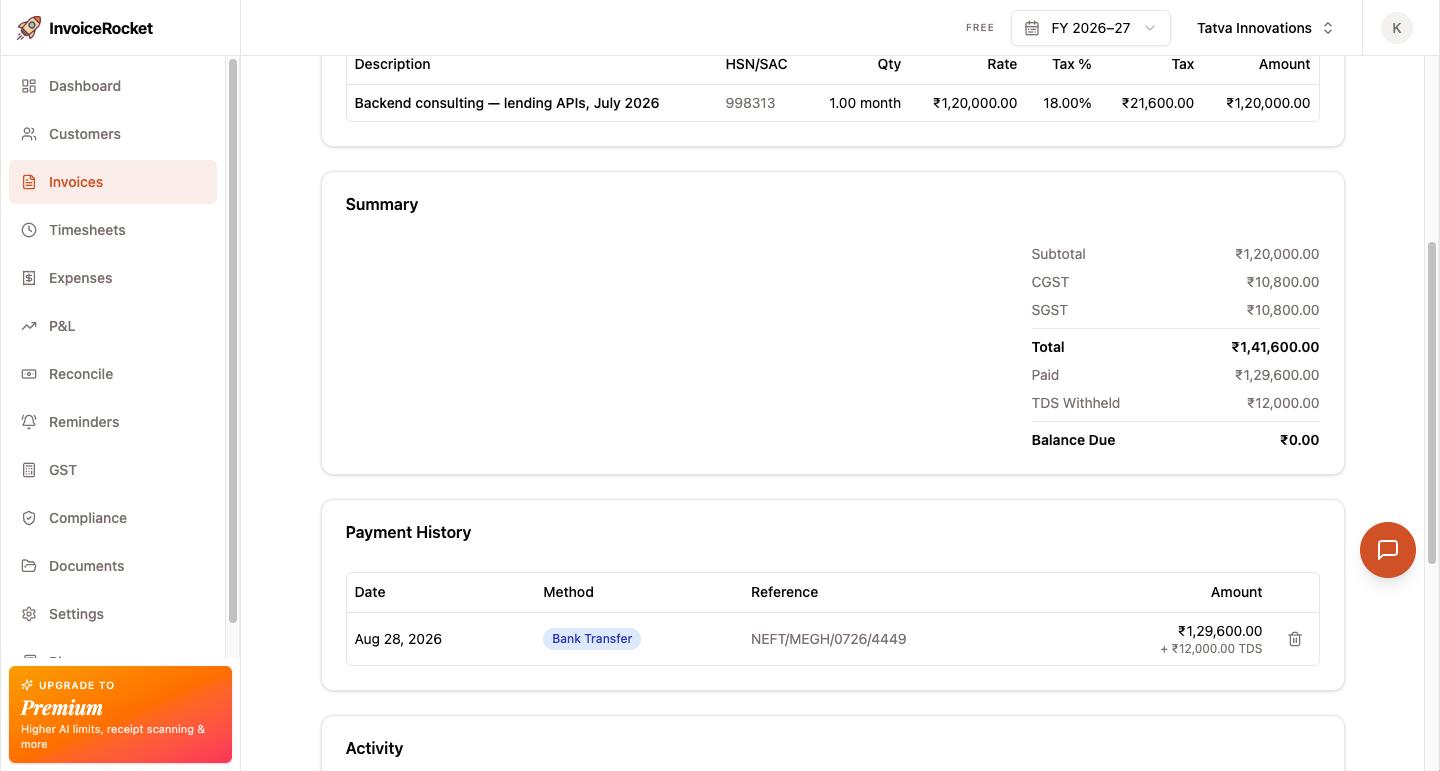Open the chat support bubble
Screen dimensions: 1440x771
pyautogui.click(x=1387, y=550)
